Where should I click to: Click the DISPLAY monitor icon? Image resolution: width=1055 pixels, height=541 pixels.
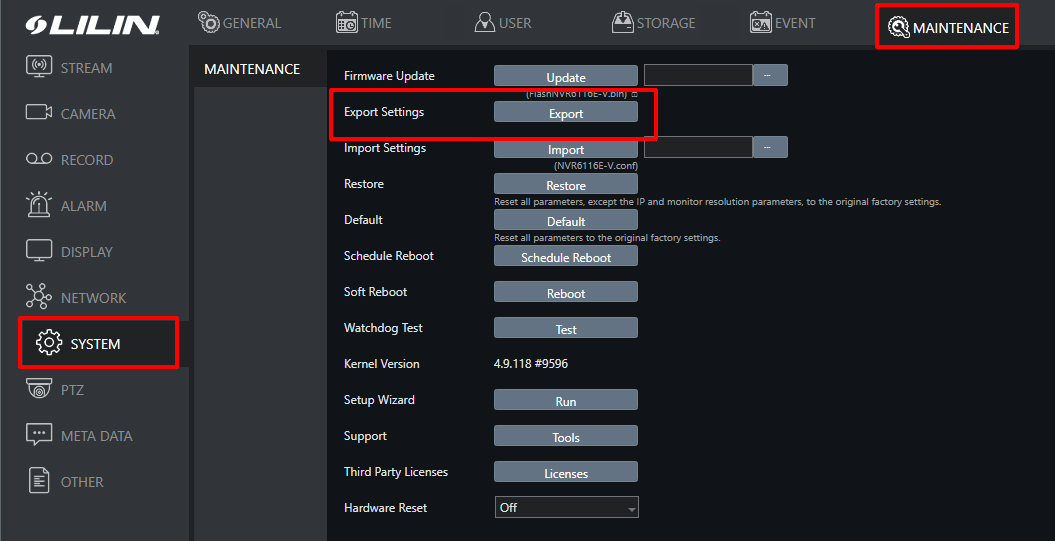39,251
